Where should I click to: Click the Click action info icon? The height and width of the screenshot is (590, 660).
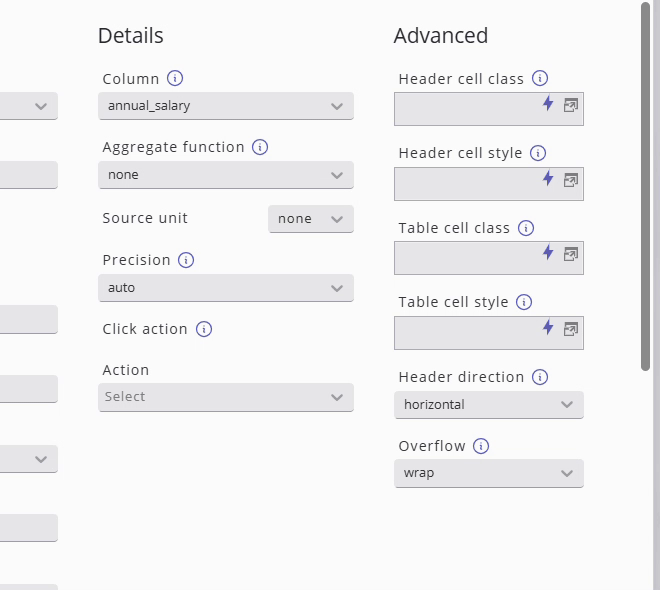[204, 329]
